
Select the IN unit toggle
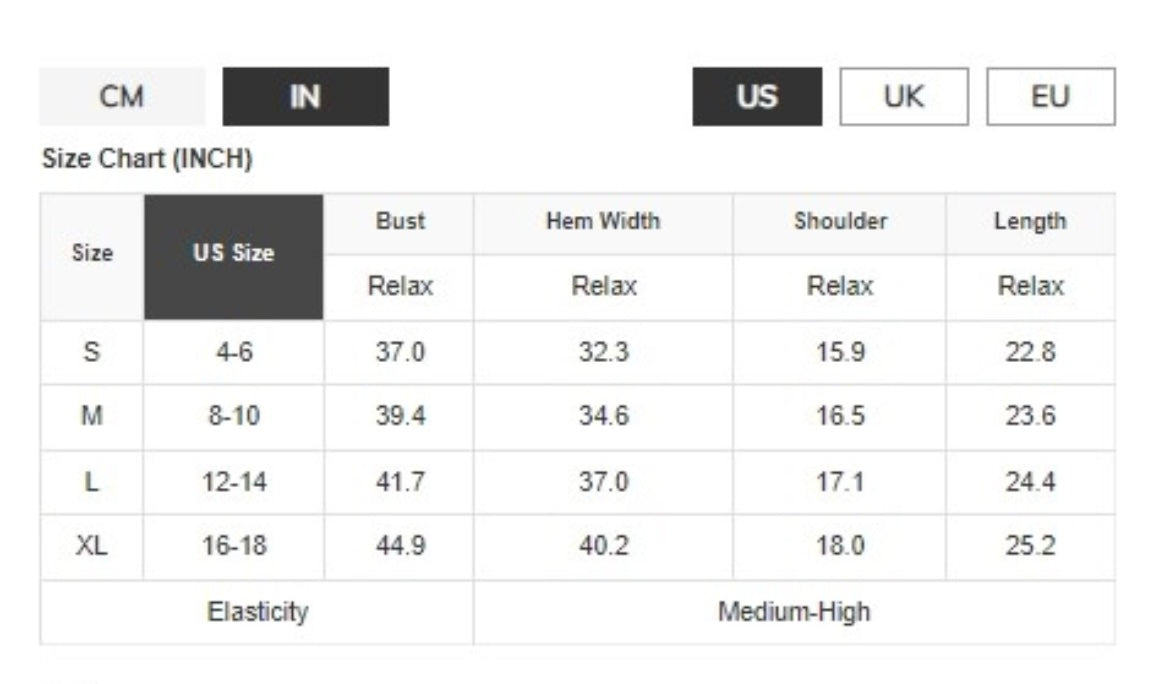tap(306, 97)
